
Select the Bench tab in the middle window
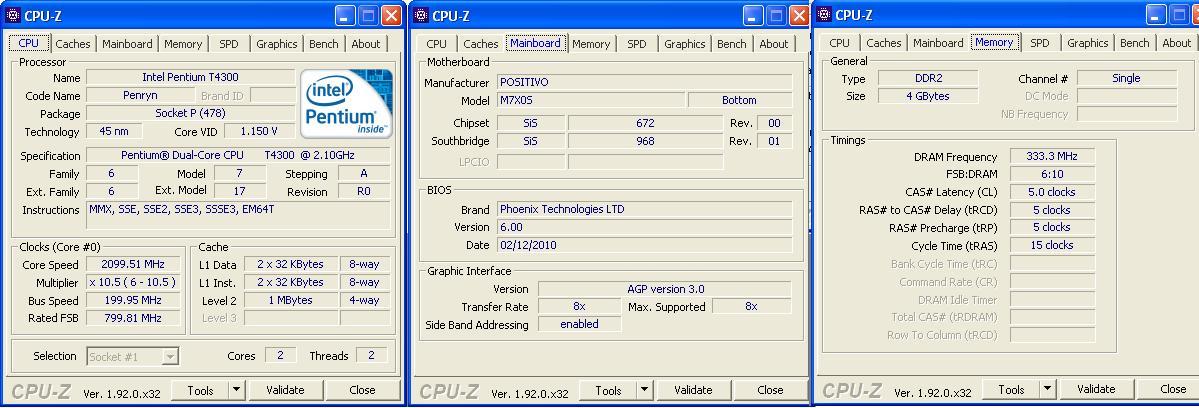pyautogui.click(x=732, y=44)
